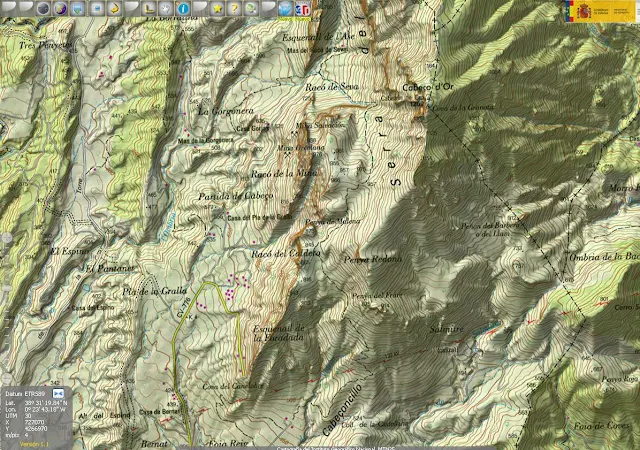Click the Cabeçoncillo label

click(x=342, y=410)
